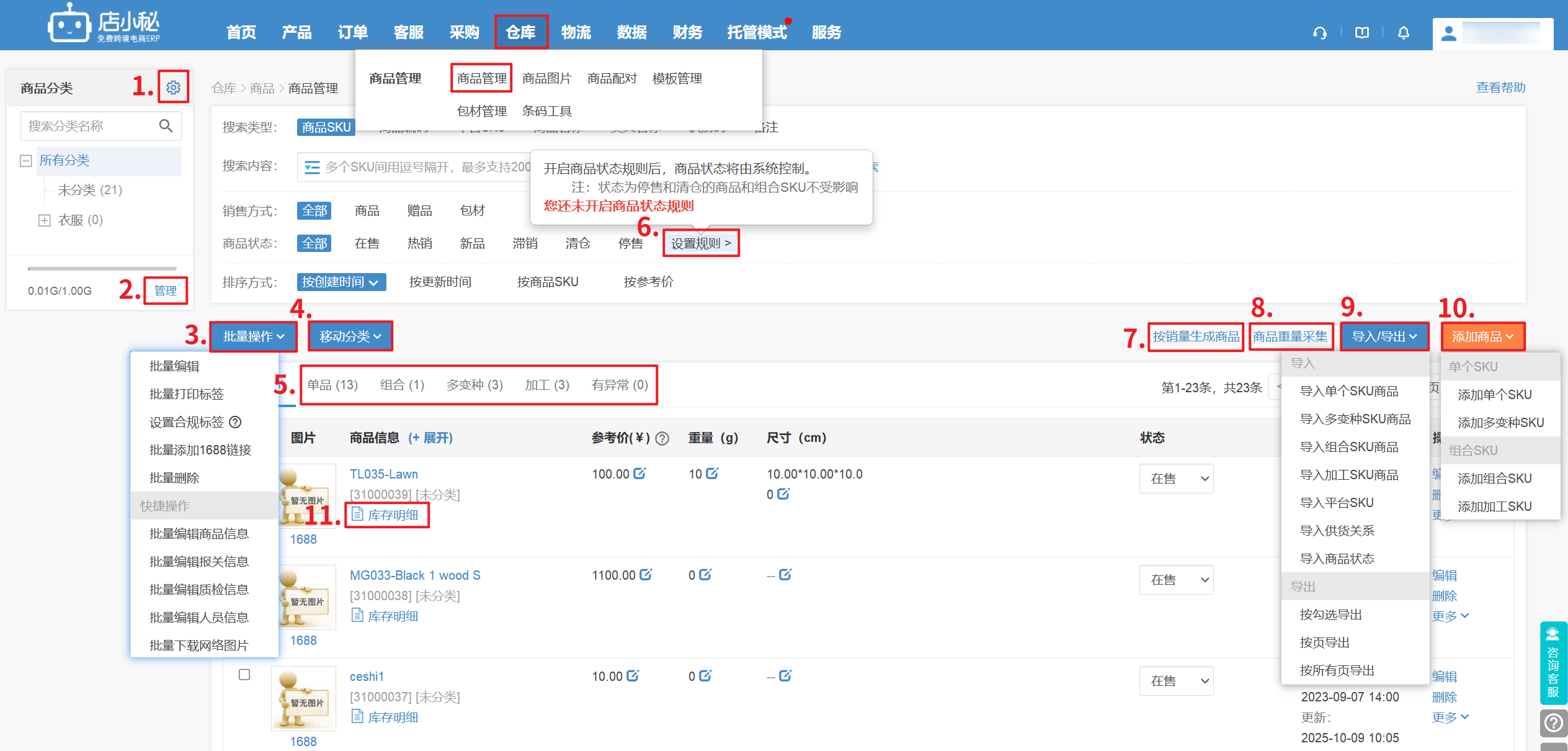Click the 商品重量采集 button
The height and width of the screenshot is (751, 1568).
(x=1290, y=336)
